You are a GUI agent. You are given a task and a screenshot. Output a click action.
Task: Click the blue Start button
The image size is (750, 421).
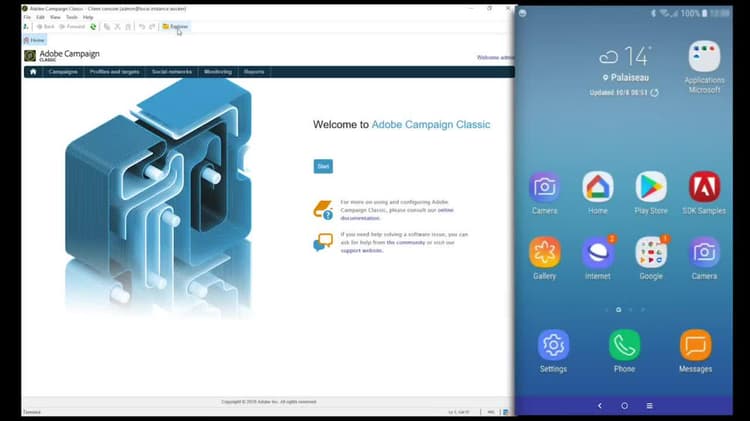click(x=323, y=166)
